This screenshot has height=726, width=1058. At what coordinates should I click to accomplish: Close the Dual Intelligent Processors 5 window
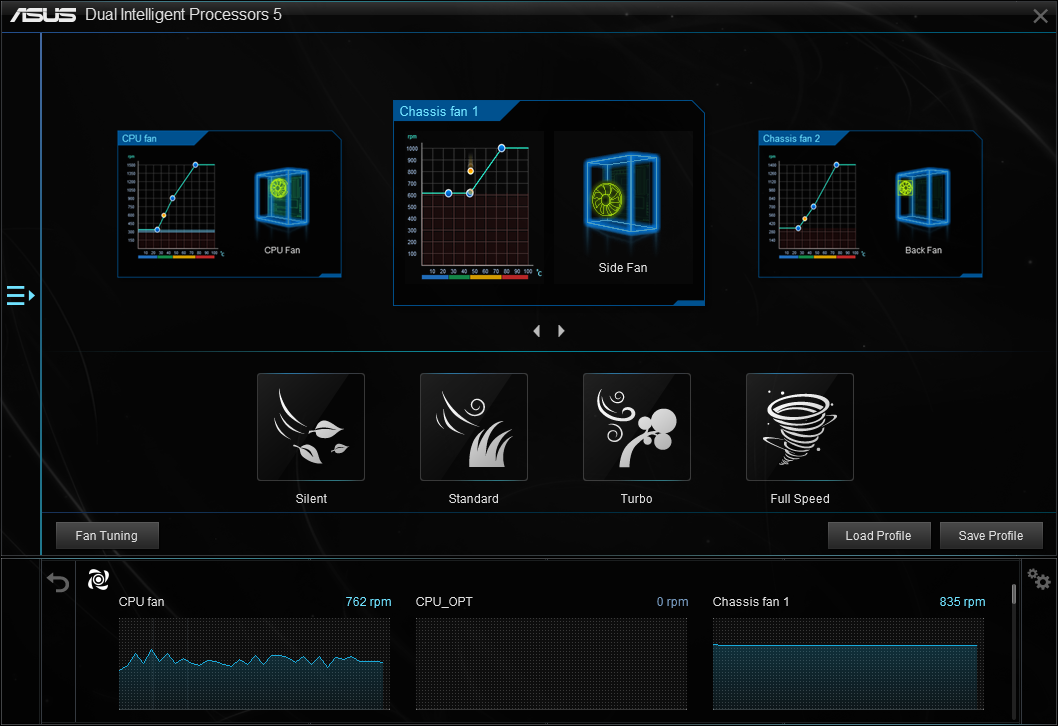1040,16
